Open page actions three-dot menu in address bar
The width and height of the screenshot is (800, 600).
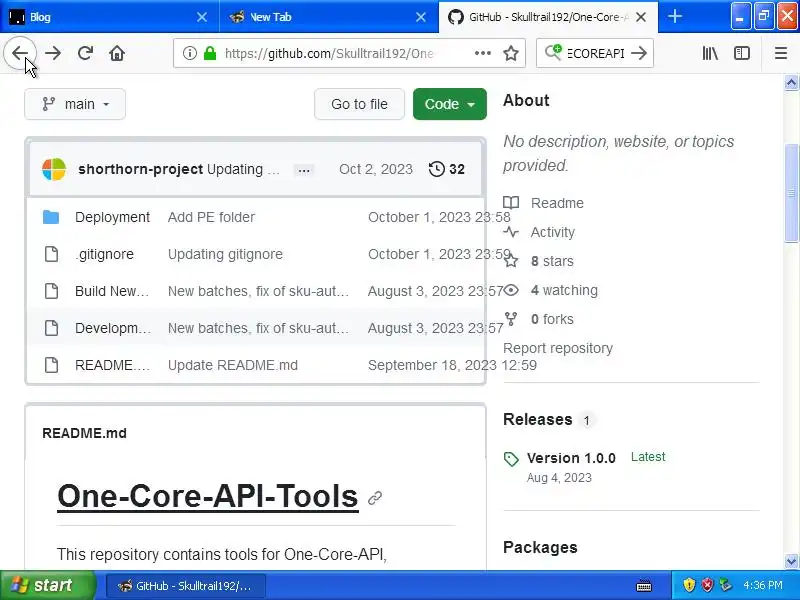click(x=482, y=53)
